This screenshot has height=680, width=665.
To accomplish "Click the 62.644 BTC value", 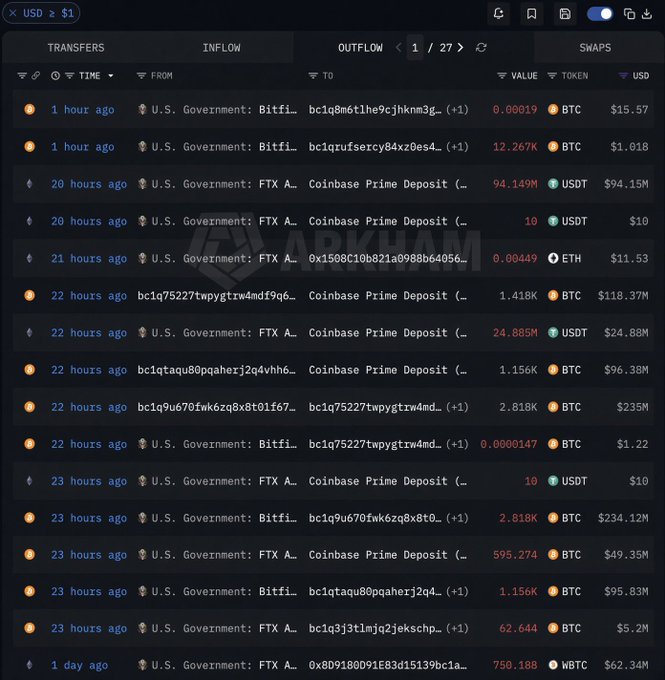I will [518, 628].
